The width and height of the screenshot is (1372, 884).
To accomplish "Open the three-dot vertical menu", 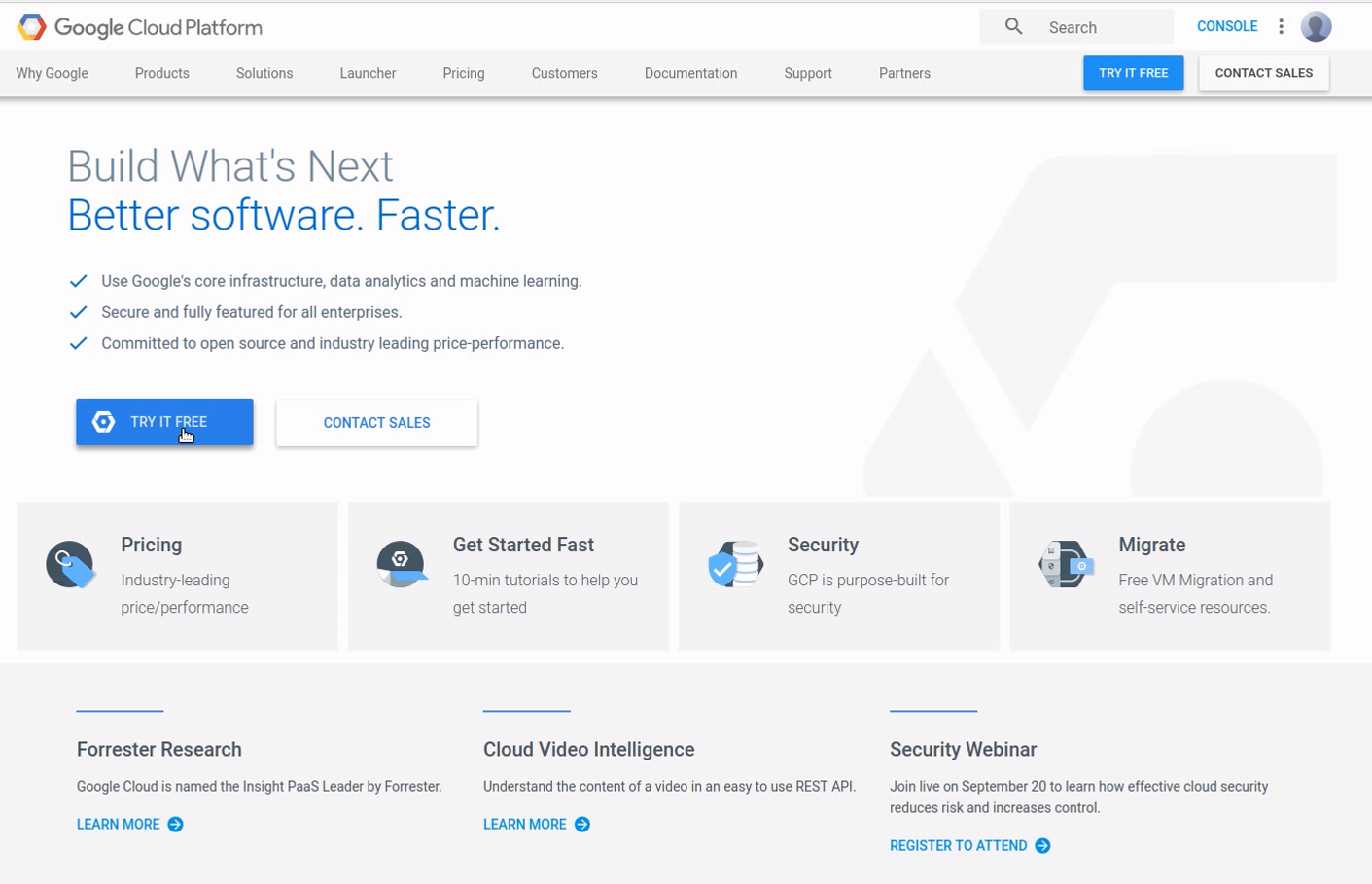I will coord(1281,27).
